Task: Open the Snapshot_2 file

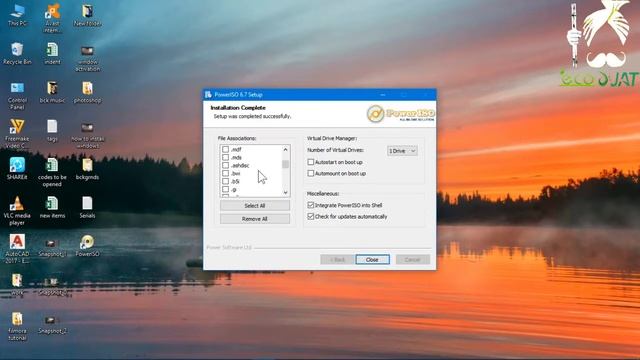Action: tap(52, 324)
